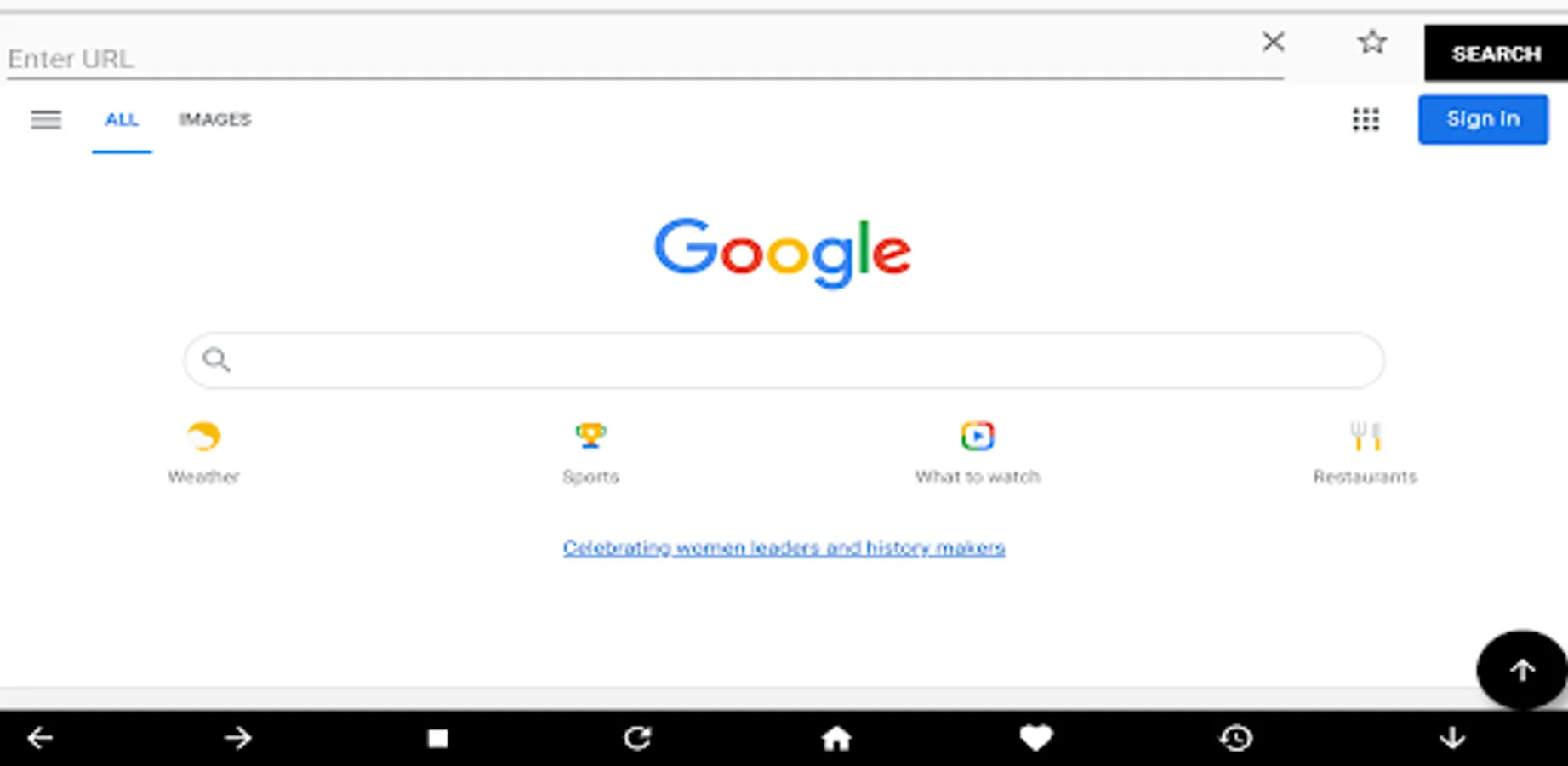Open browsing history clock icon
1568x766 pixels.
[x=1235, y=738]
